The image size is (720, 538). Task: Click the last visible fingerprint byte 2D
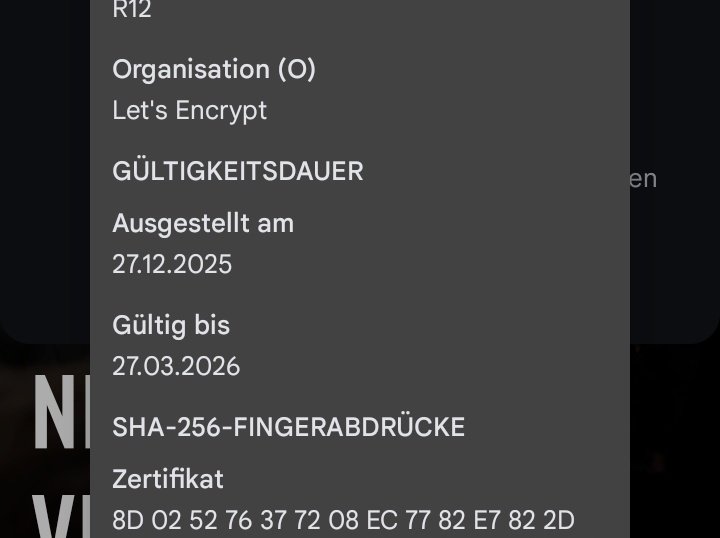coord(558,520)
